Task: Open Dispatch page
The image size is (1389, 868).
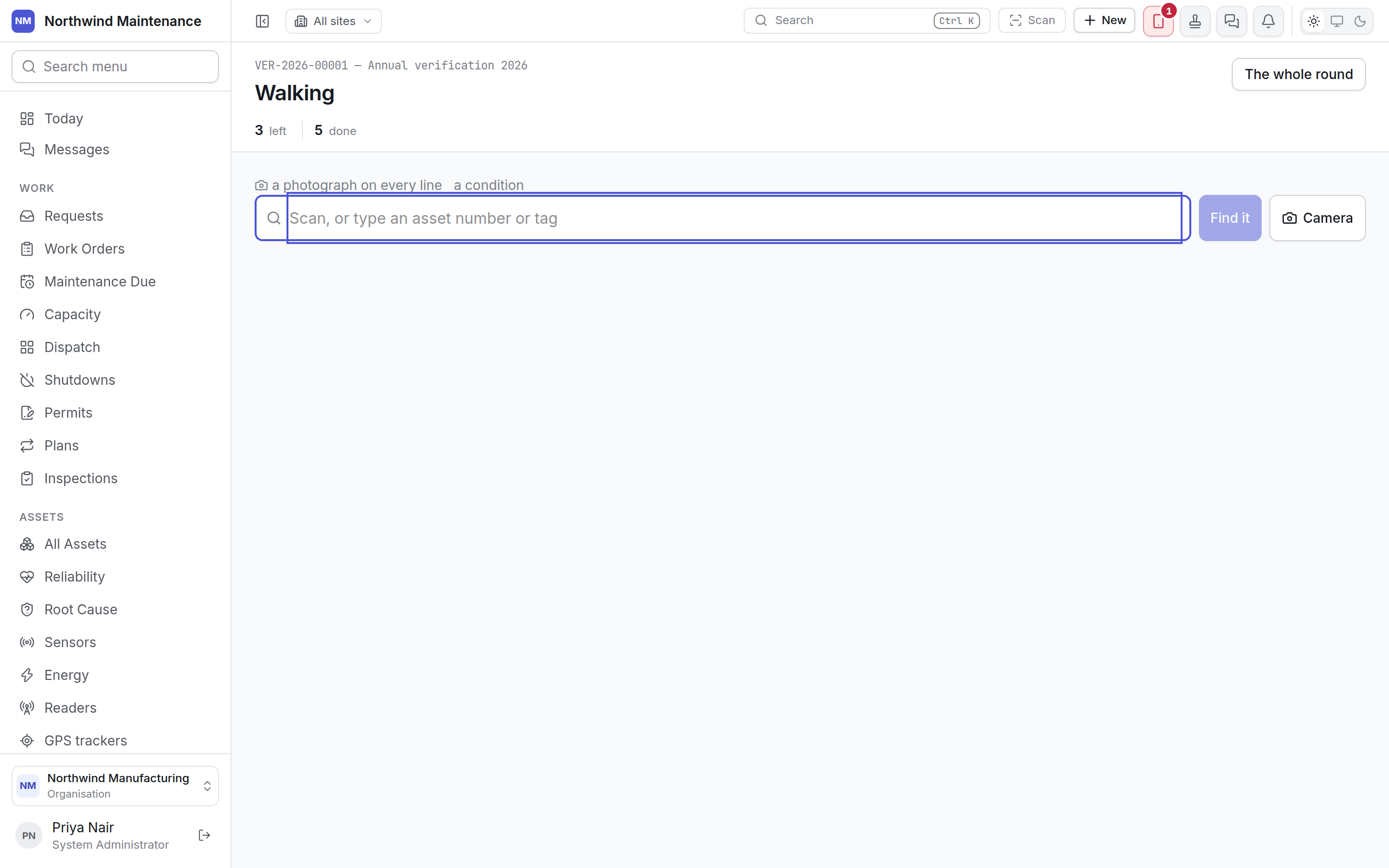Action: point(115,347)
